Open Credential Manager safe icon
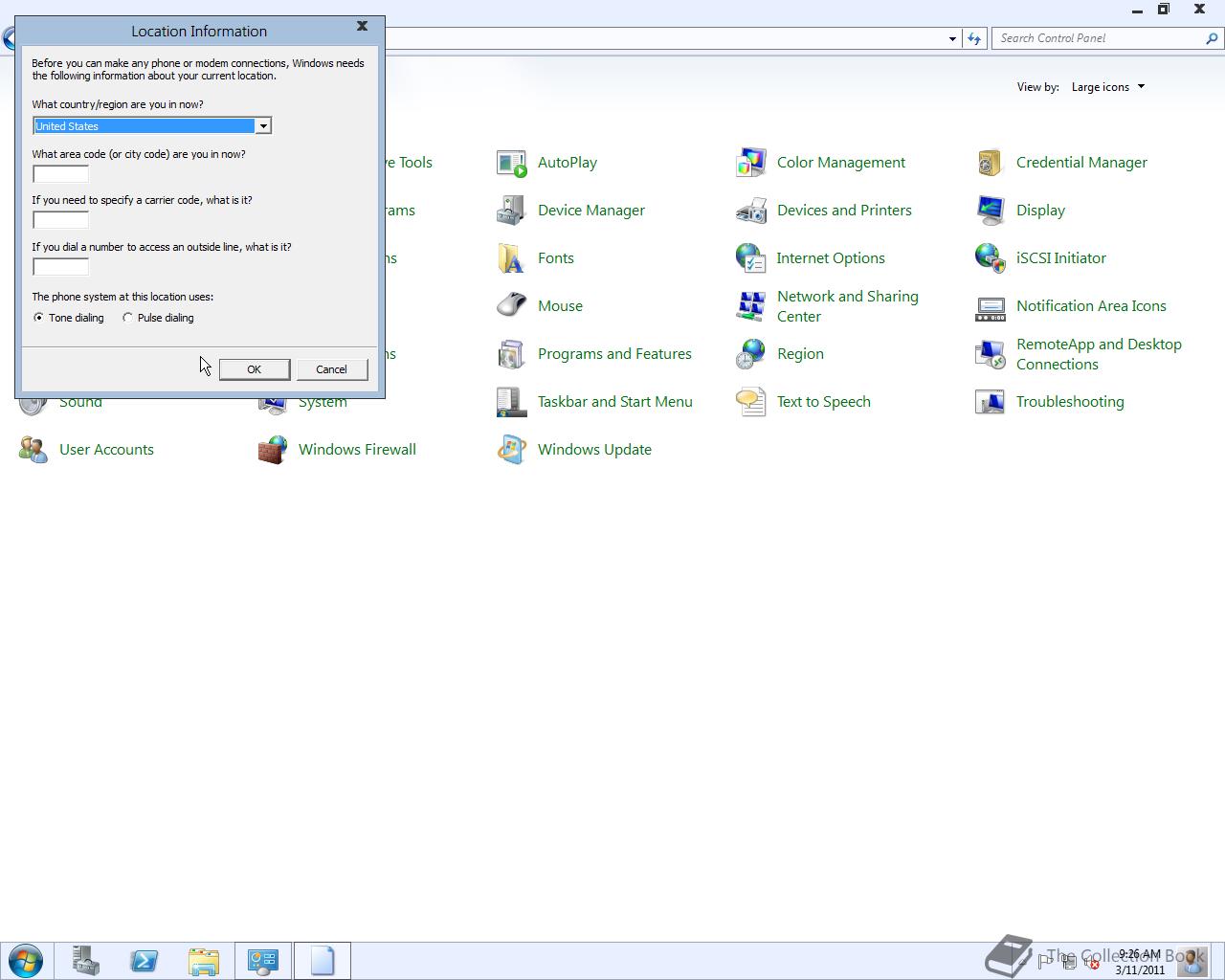This screenshot has width=1225, height=980. point(991,163)
